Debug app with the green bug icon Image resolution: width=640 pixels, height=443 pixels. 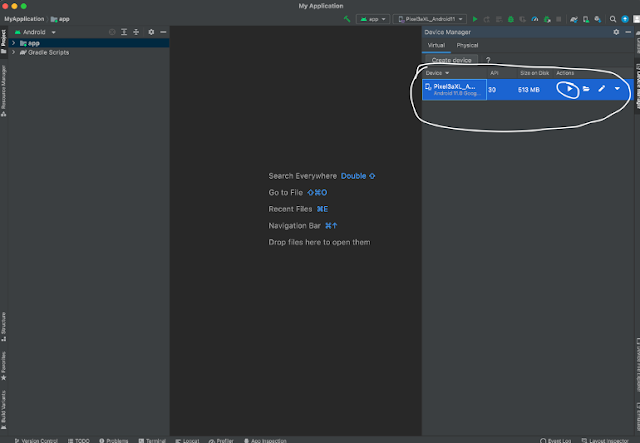coord(511,19)
